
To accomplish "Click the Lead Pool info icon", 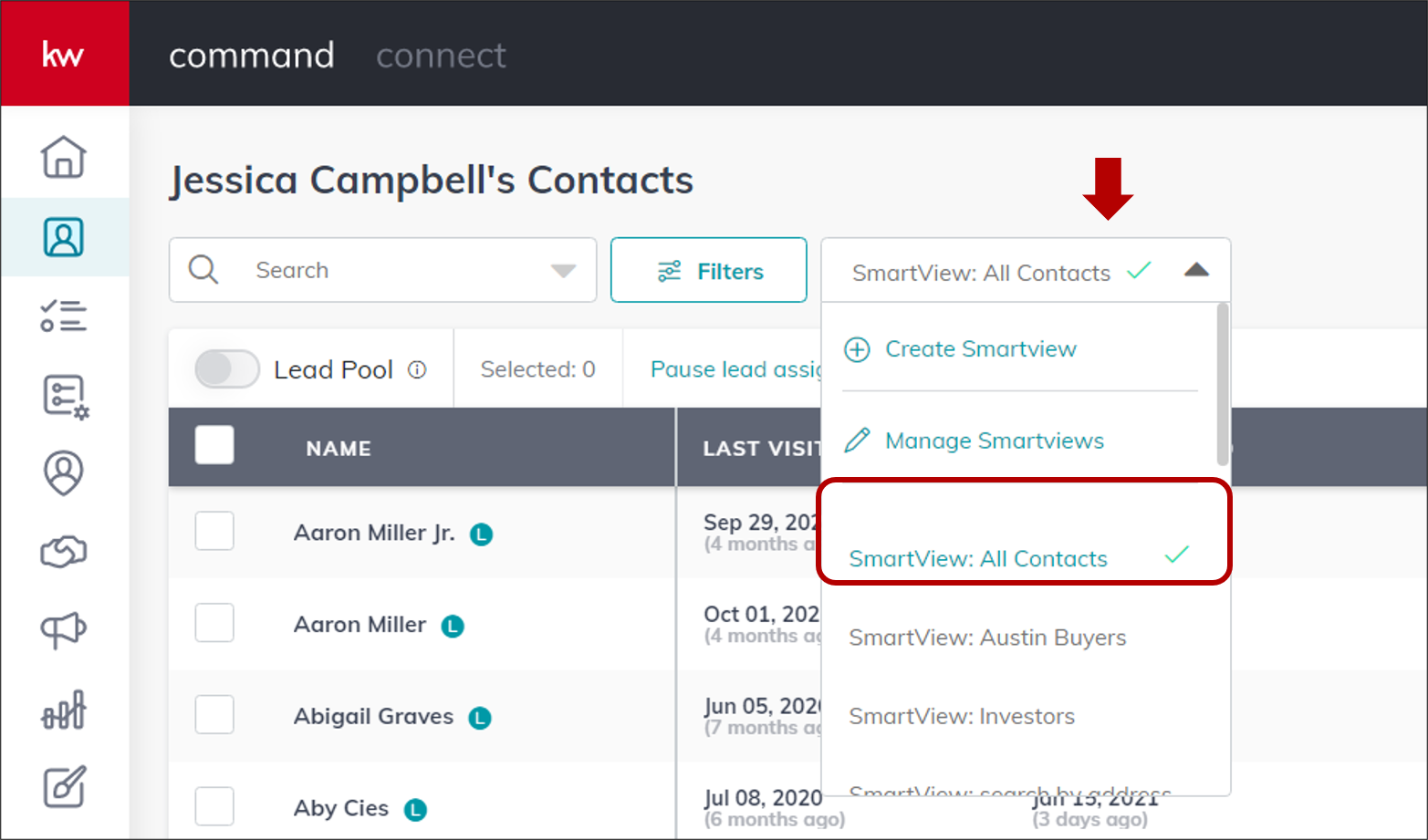I will (x=417, y=369).
